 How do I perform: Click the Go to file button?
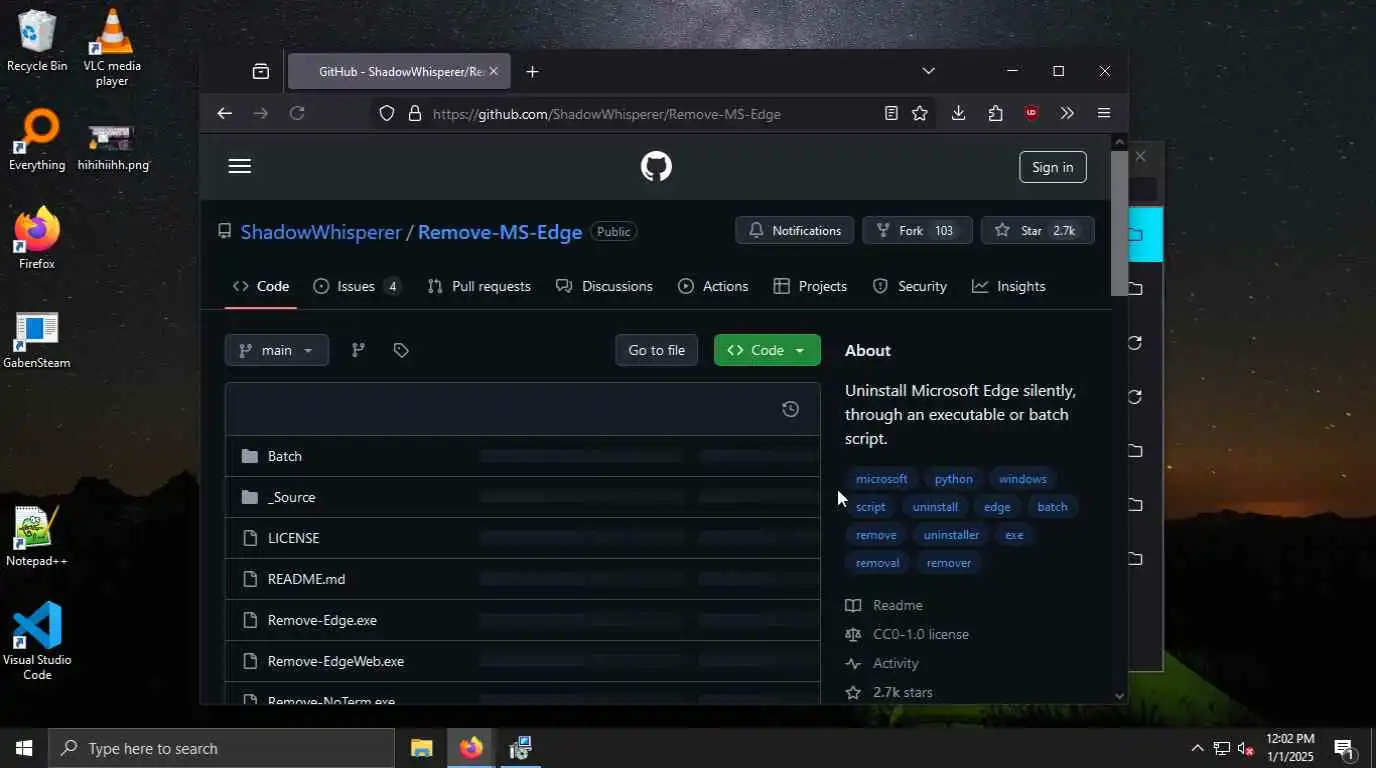(656, 350)
